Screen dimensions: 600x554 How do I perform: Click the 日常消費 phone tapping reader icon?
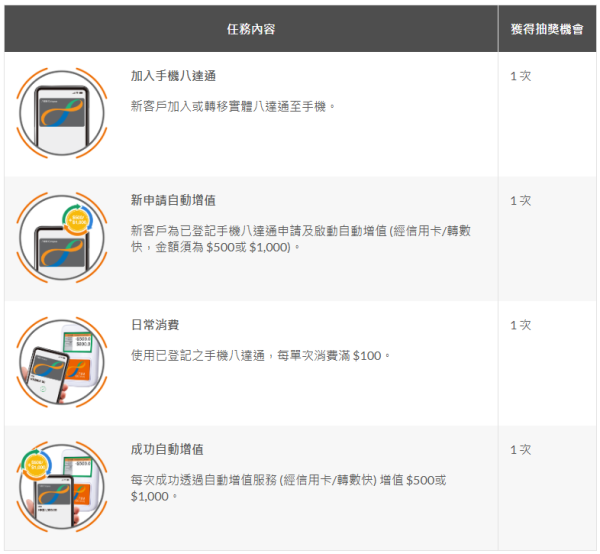[x=62, y=362]
